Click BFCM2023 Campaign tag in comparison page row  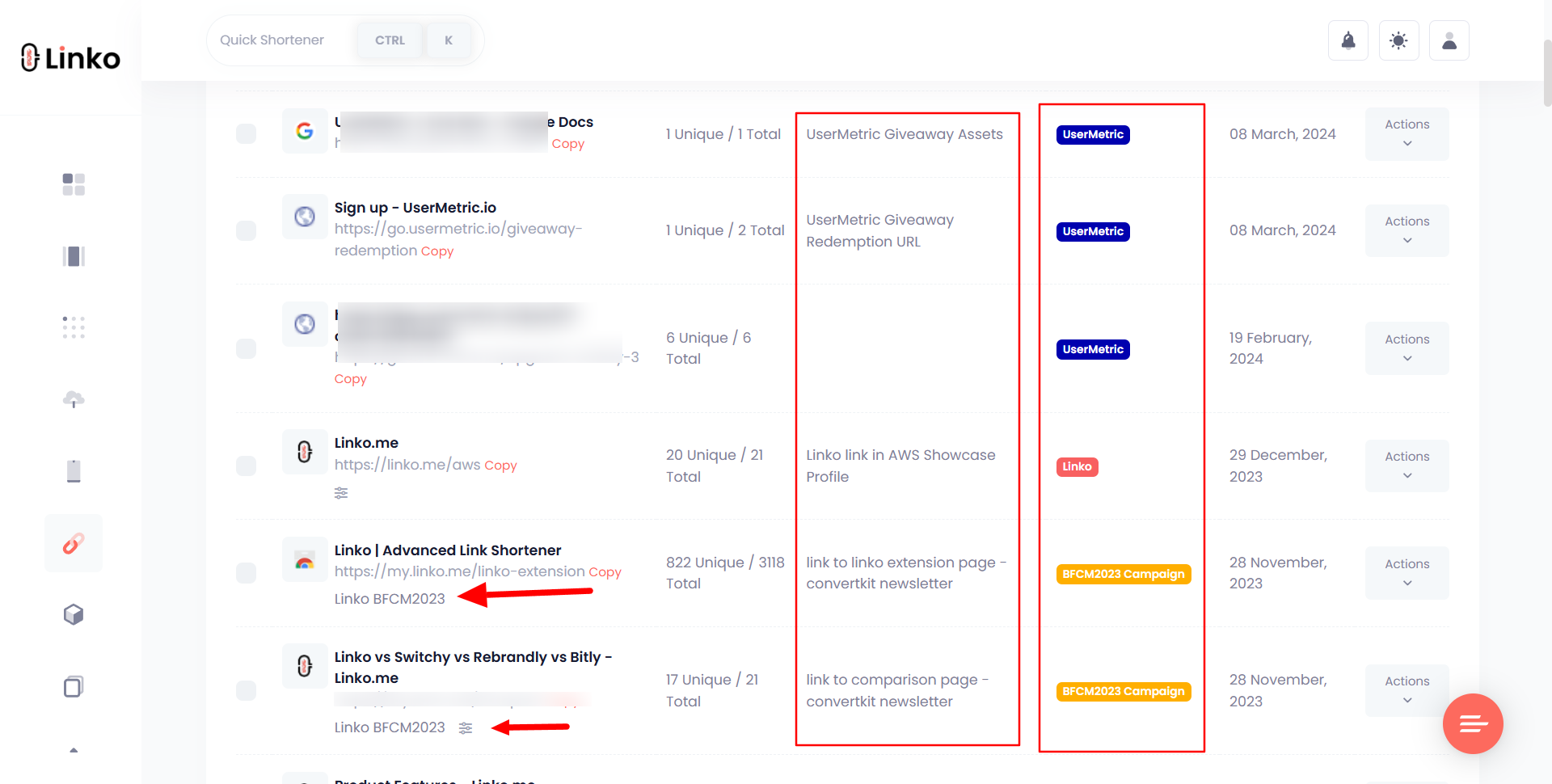(1124, 691)
